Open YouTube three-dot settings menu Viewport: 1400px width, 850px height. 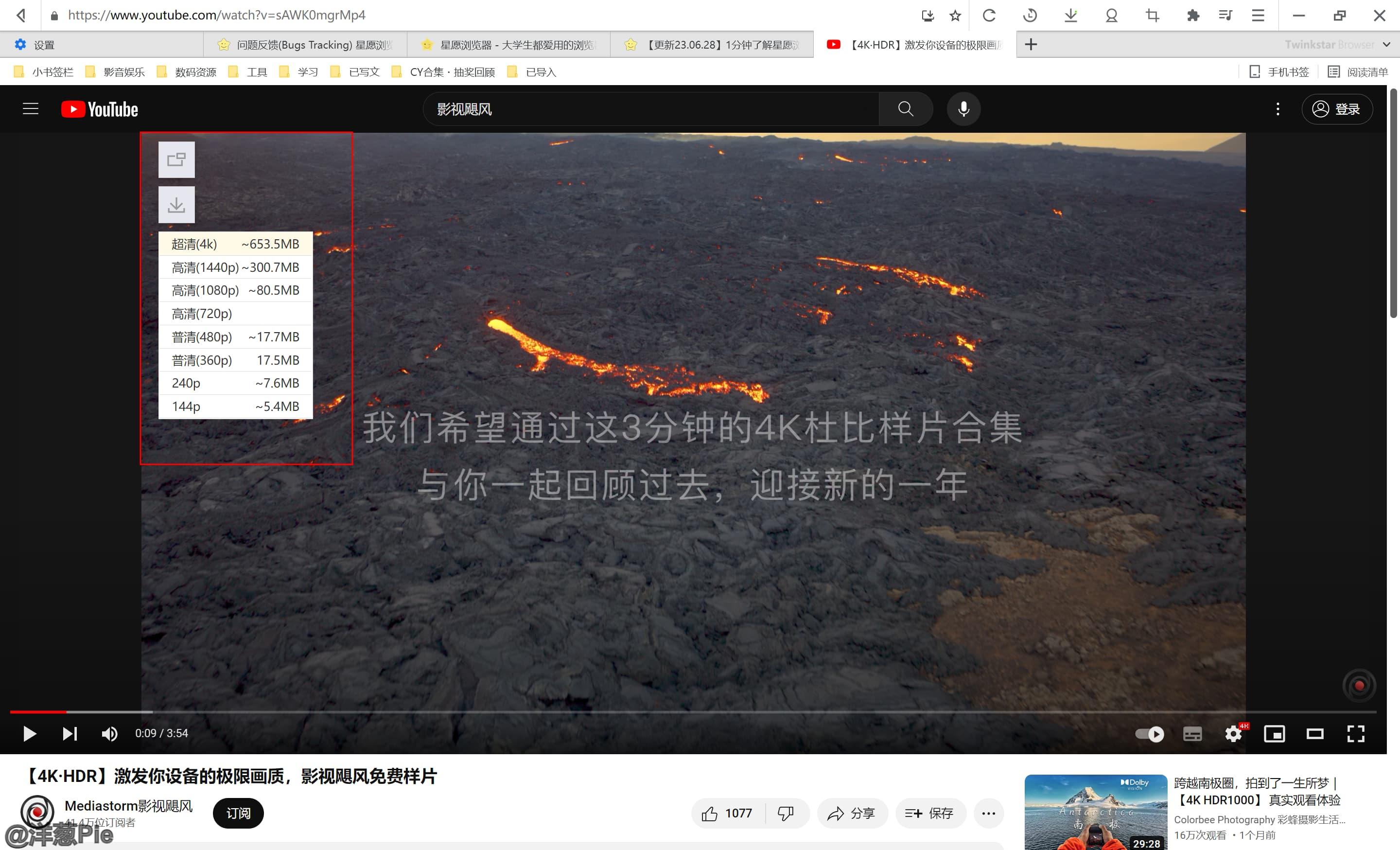1278,109
